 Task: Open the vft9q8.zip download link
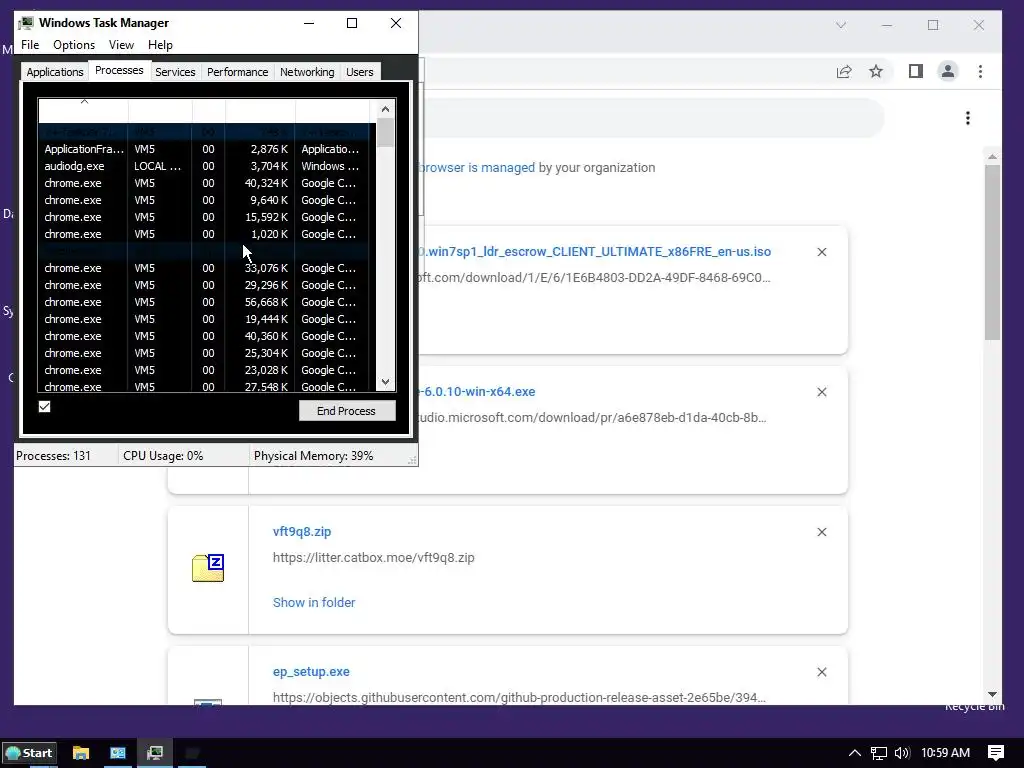(x=302, y=532)
